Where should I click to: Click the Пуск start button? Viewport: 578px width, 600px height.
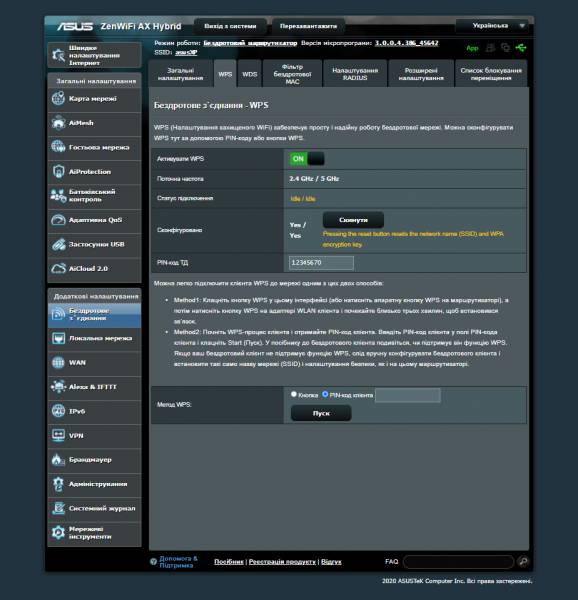321,413
